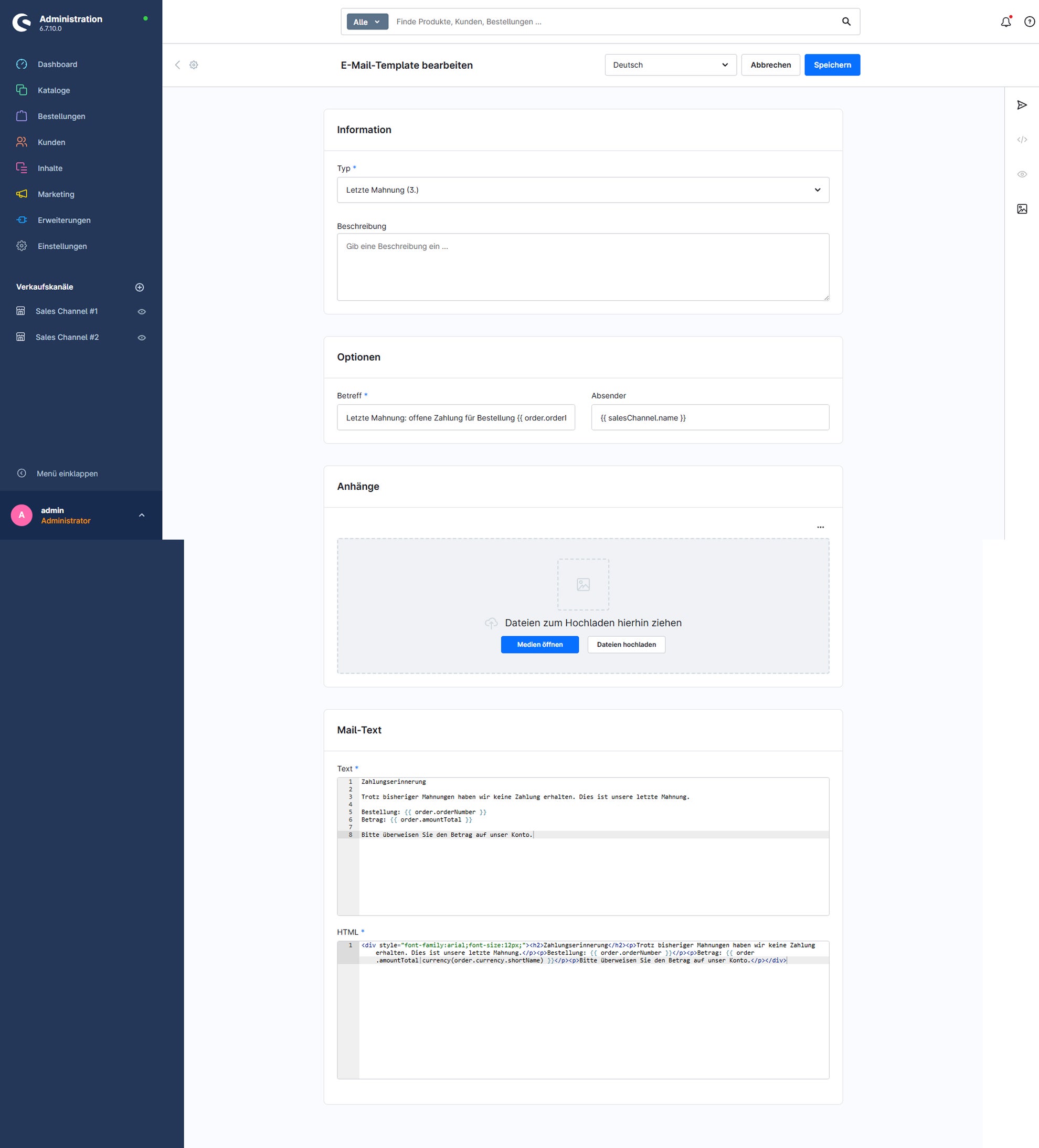Click the Beschreibung text area

tap(583, 267)
